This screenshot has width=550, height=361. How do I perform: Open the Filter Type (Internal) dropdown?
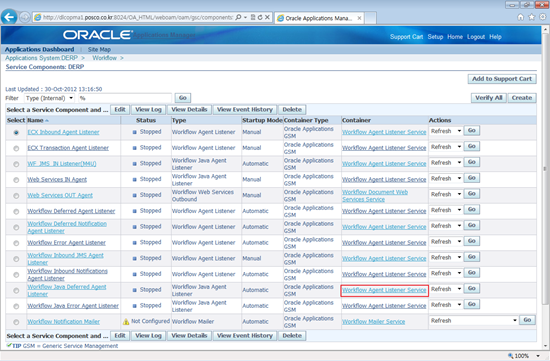point(49,98)
